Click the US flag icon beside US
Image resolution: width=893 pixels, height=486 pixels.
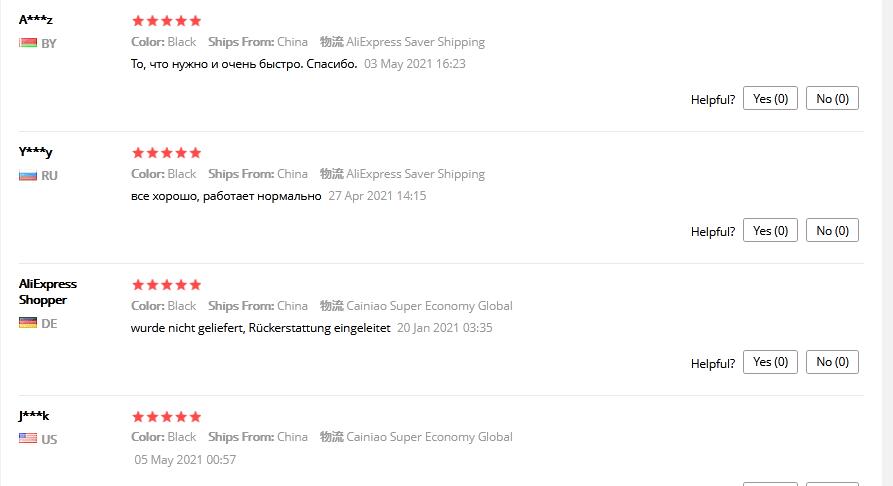coord(28,438)
